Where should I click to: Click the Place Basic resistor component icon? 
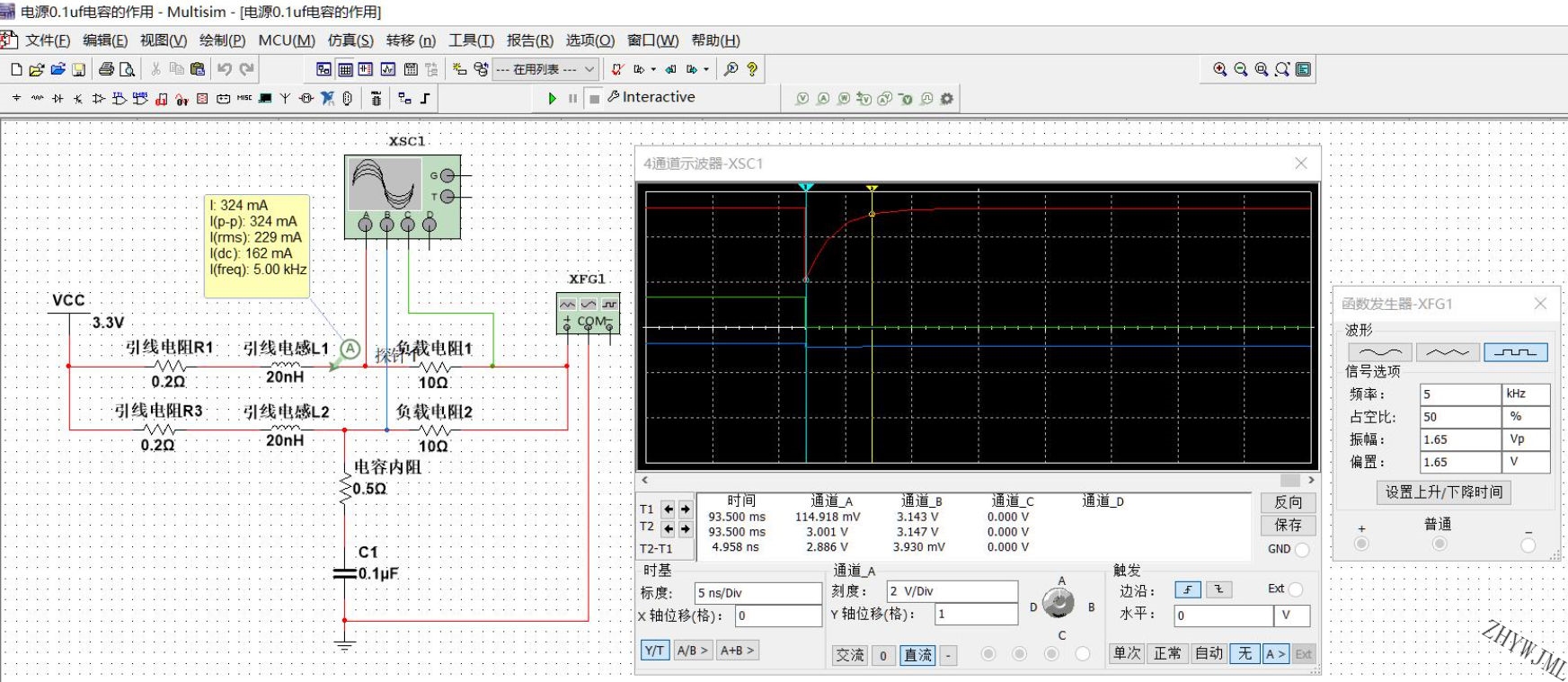point(37,98)
